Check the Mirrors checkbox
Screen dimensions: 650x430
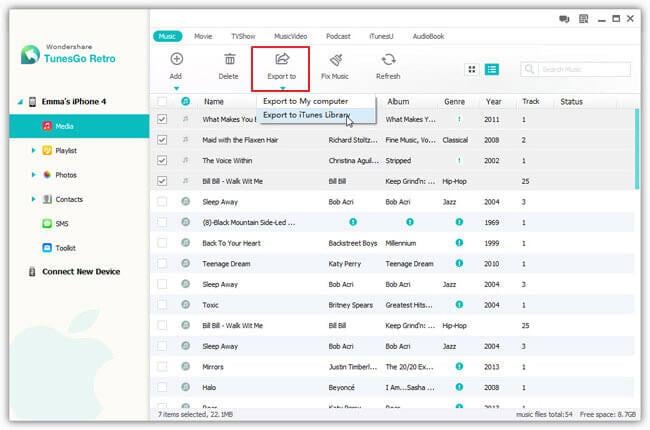click(162, 367)
